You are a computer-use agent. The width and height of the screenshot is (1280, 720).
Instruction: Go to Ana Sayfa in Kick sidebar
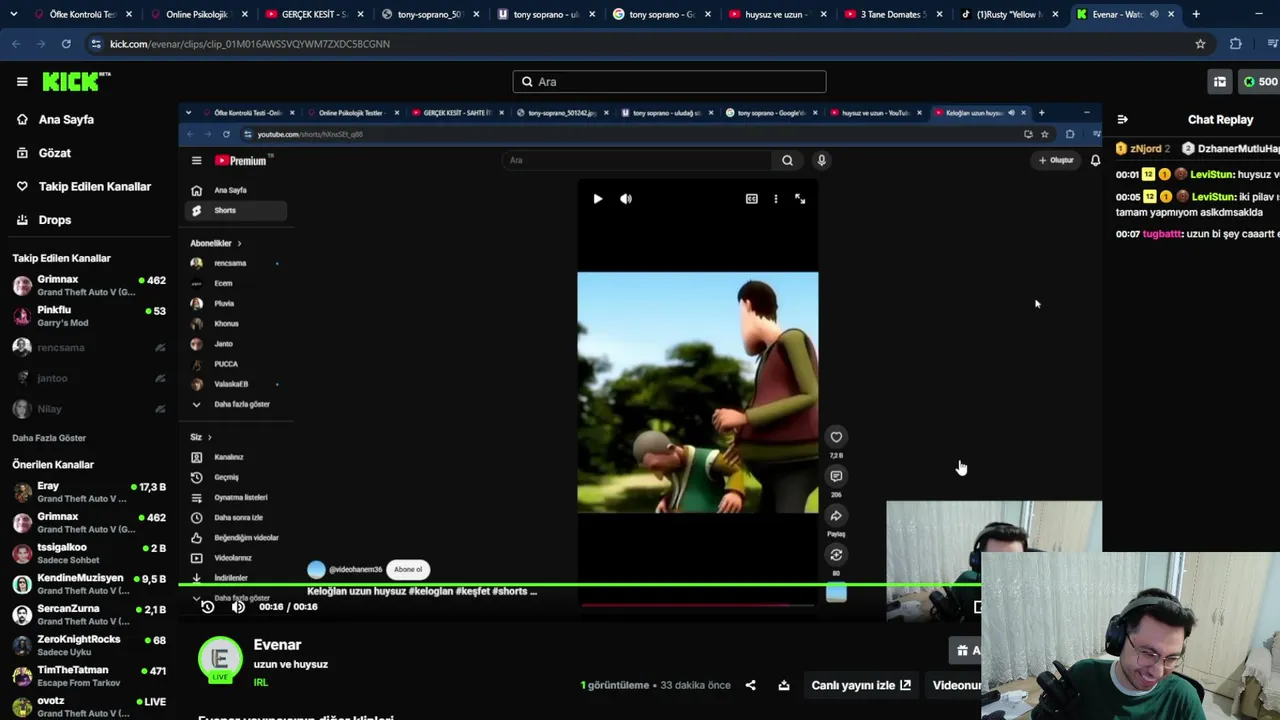pos(66,119)
